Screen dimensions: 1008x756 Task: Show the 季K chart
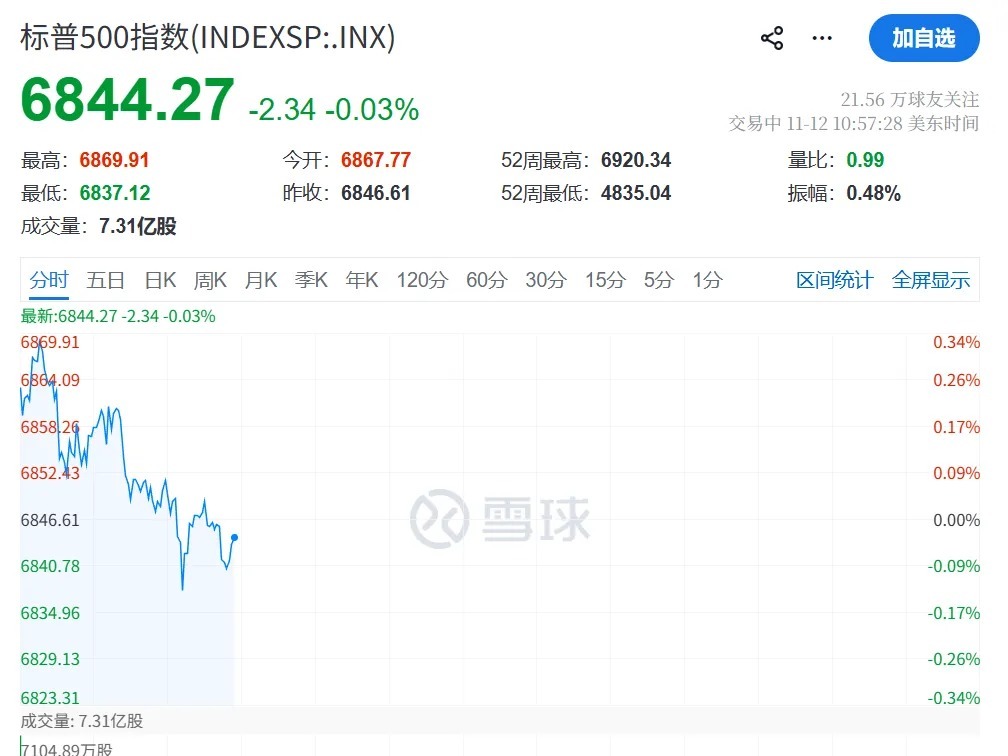(311, 280)
